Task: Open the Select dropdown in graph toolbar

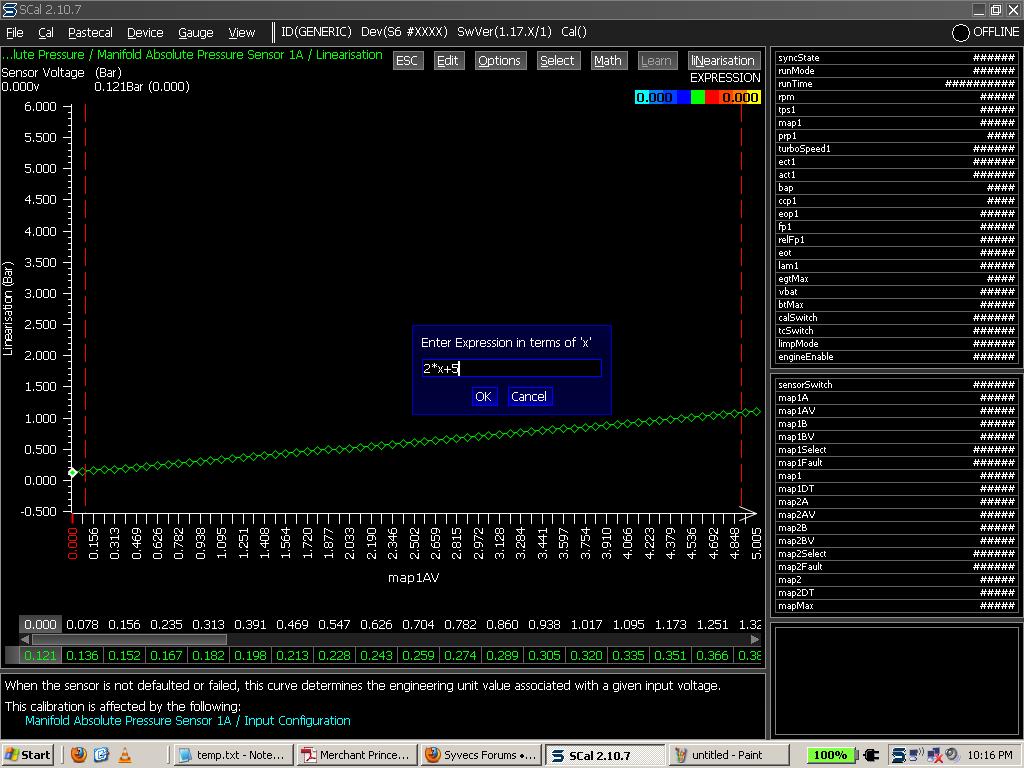Action: tap(557, 61)
